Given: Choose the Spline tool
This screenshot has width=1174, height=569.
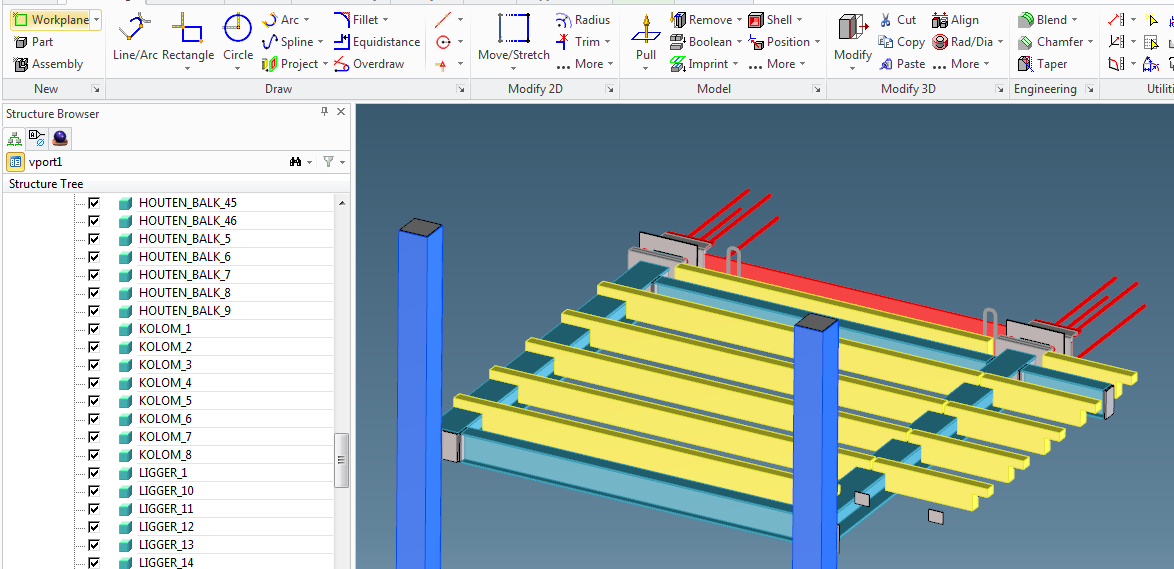Looking at the screenshot, I should tap(292, 42).
